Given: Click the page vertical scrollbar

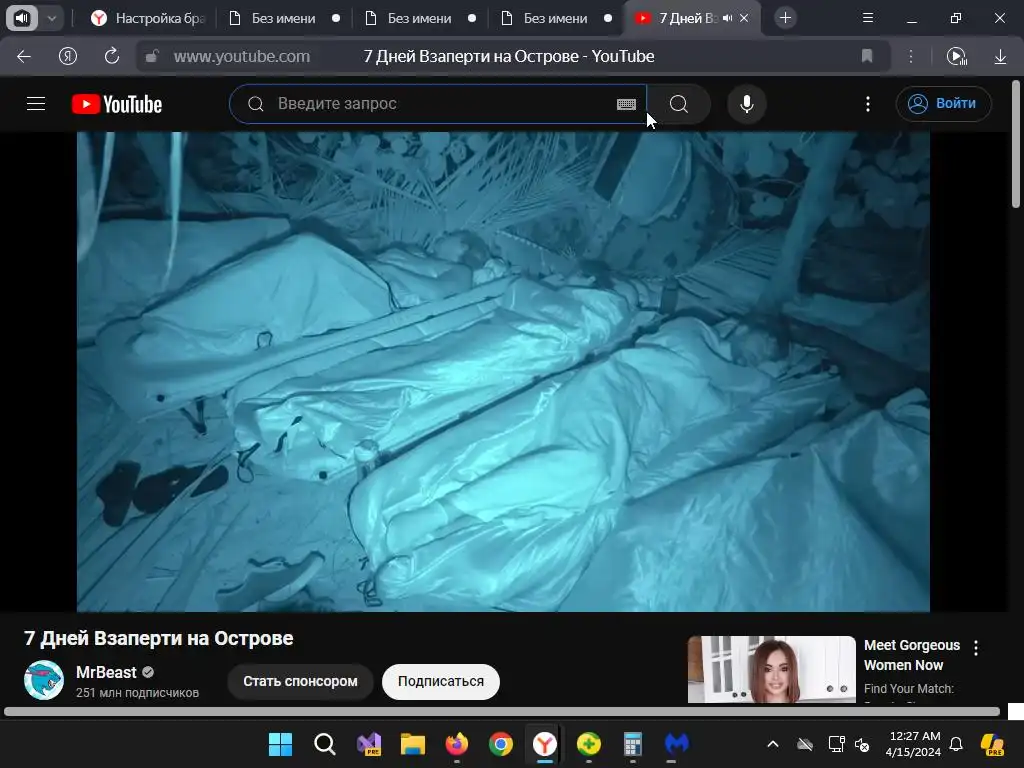Looking at the screenshot, I should [x=1016, y=145].
